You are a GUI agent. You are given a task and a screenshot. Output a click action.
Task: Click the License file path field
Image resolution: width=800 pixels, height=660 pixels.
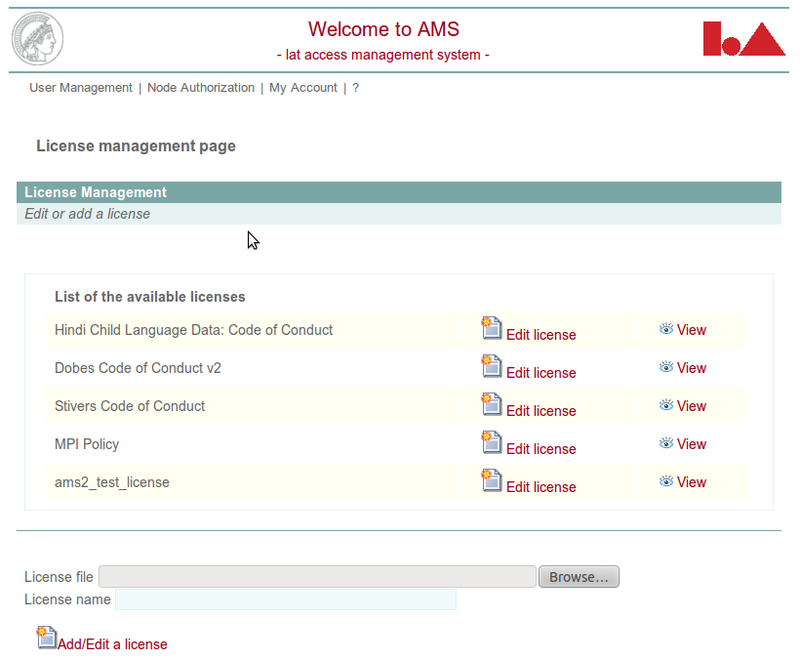[317, 577]
